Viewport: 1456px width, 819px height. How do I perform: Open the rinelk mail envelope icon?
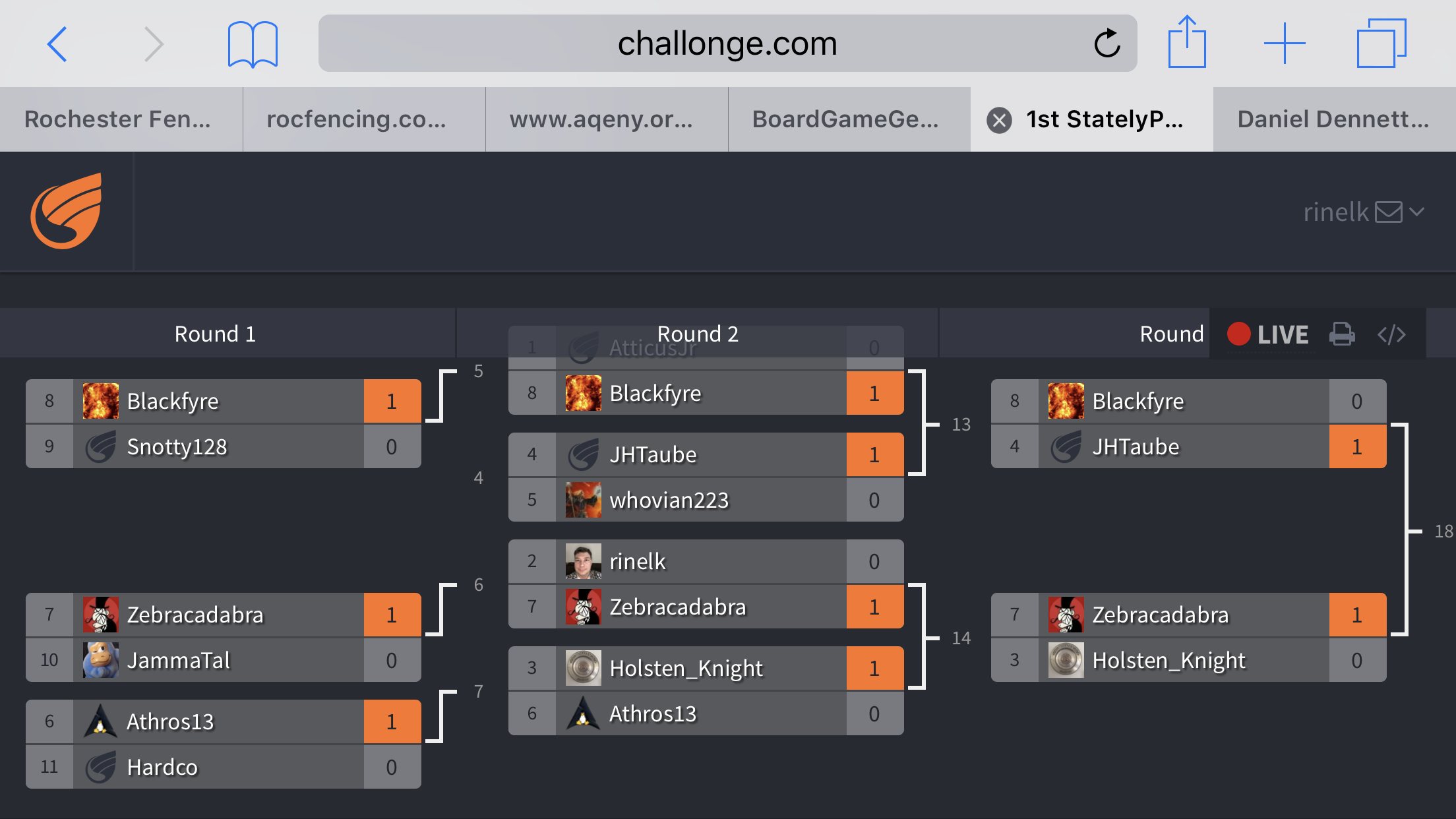pos(1389,212)
